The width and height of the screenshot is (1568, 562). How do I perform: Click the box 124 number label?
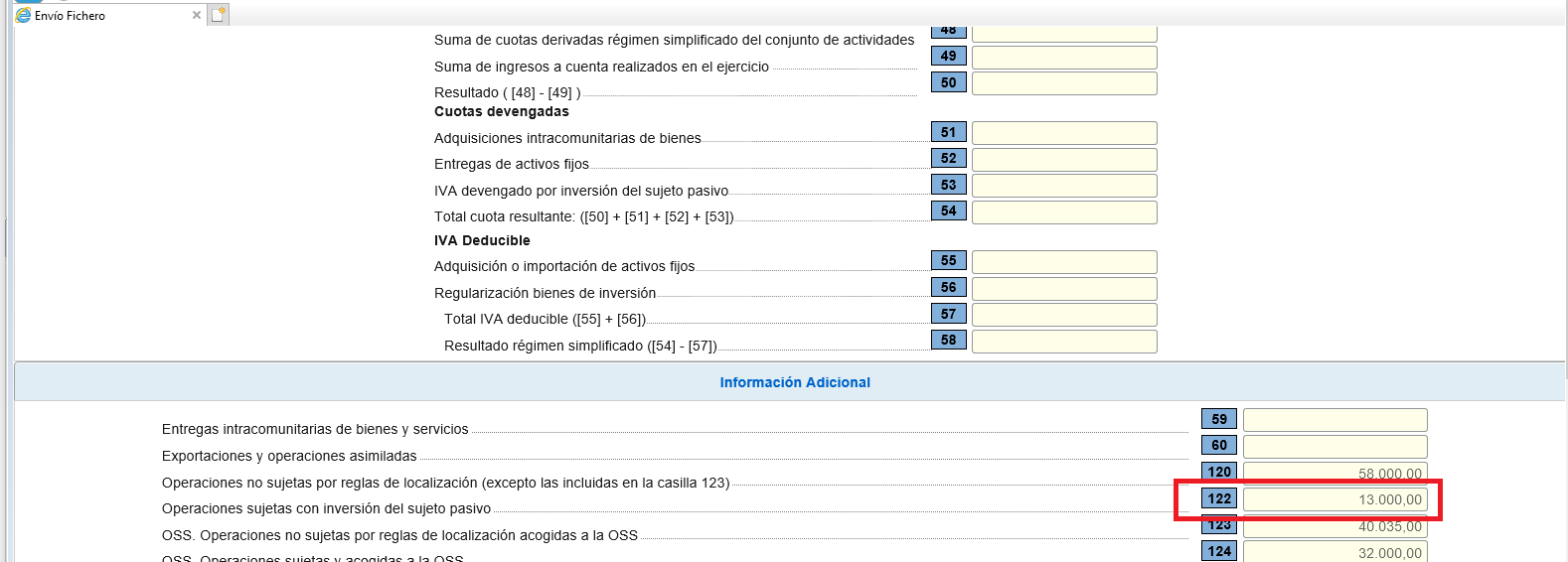point(1219,551)
